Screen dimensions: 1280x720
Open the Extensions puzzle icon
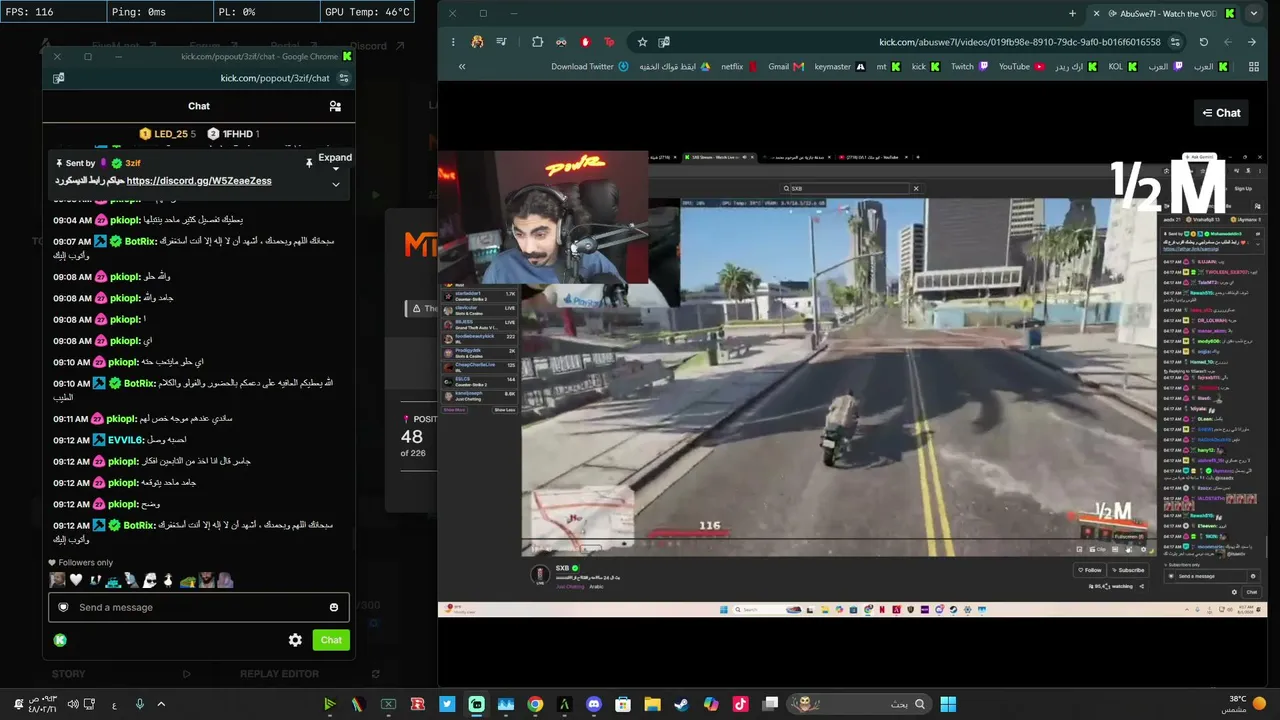[x=537, y=42]
